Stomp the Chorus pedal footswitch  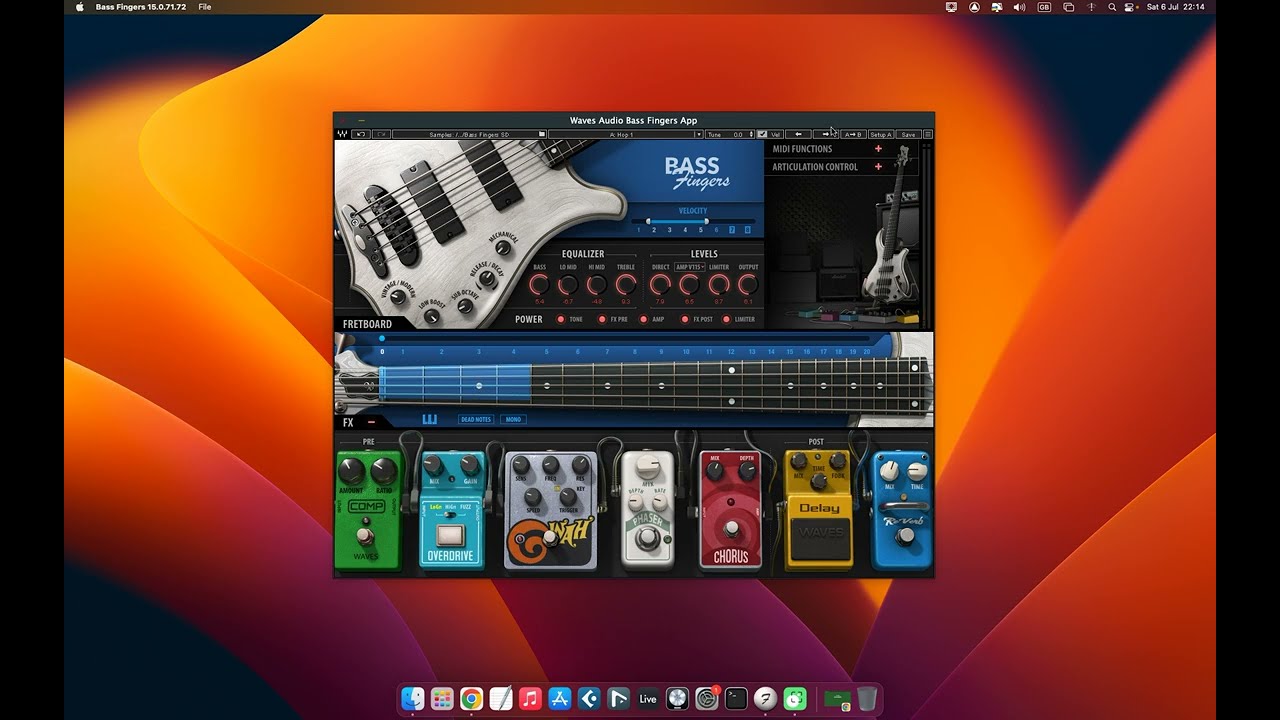coord(731,528)
